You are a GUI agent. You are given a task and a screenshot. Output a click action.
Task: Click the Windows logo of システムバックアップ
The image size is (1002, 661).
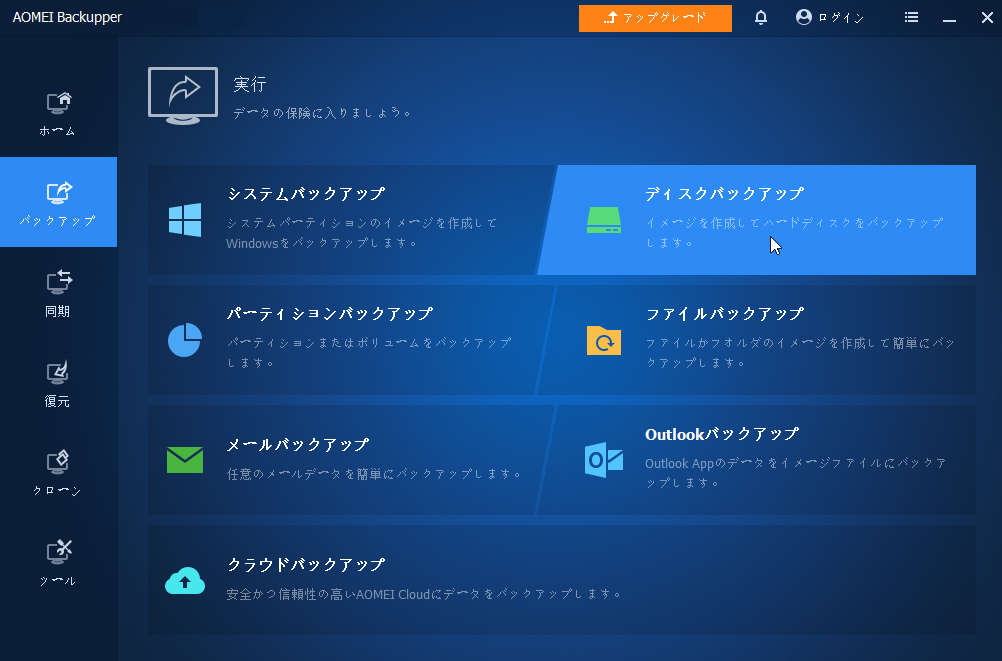click(185, 220)
